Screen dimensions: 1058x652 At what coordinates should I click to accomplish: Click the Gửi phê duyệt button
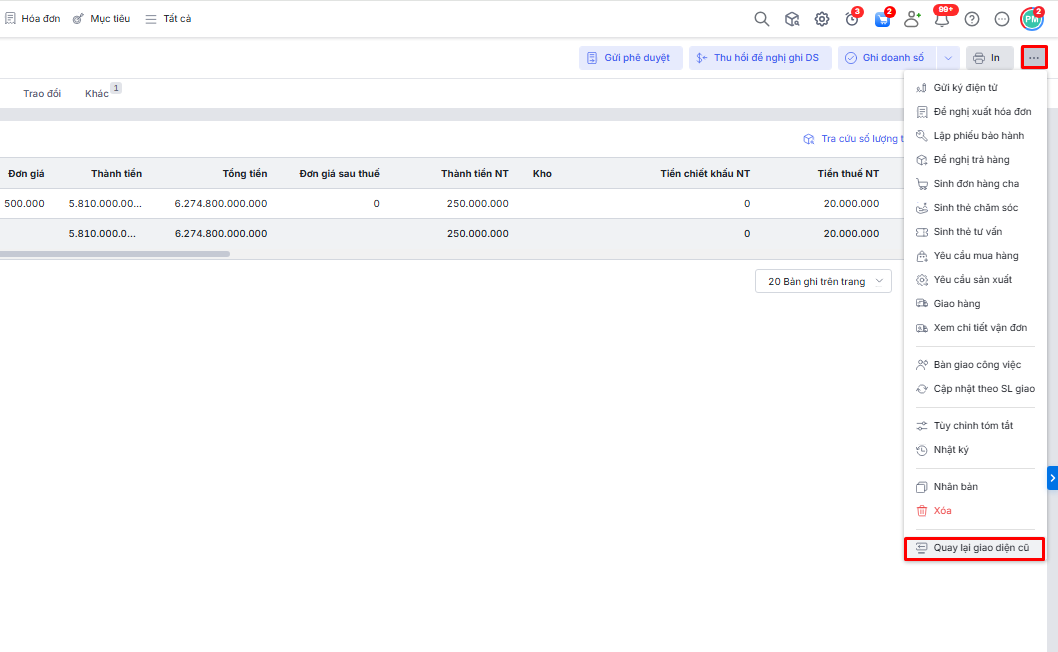coord(630,58)
